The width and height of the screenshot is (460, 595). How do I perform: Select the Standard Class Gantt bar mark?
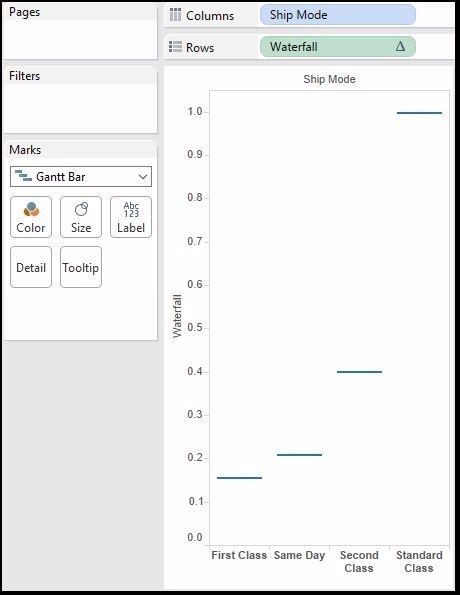click(419, 113)
